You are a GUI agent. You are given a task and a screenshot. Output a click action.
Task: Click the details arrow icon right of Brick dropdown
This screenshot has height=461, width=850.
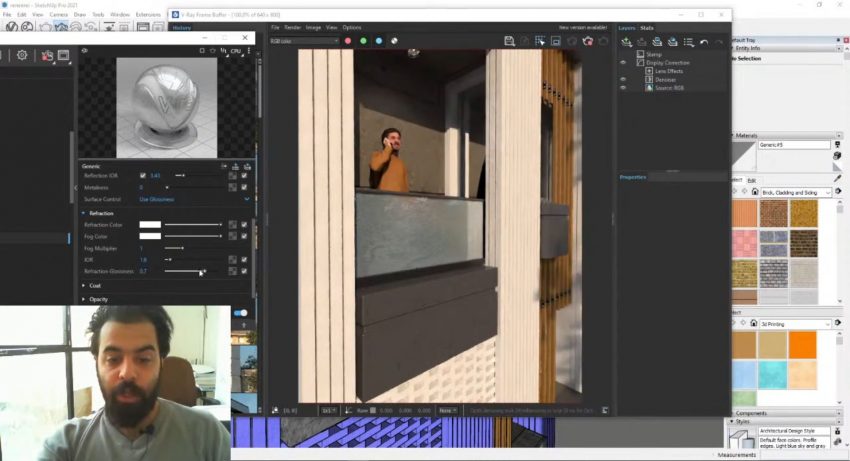tap(838, 191)
